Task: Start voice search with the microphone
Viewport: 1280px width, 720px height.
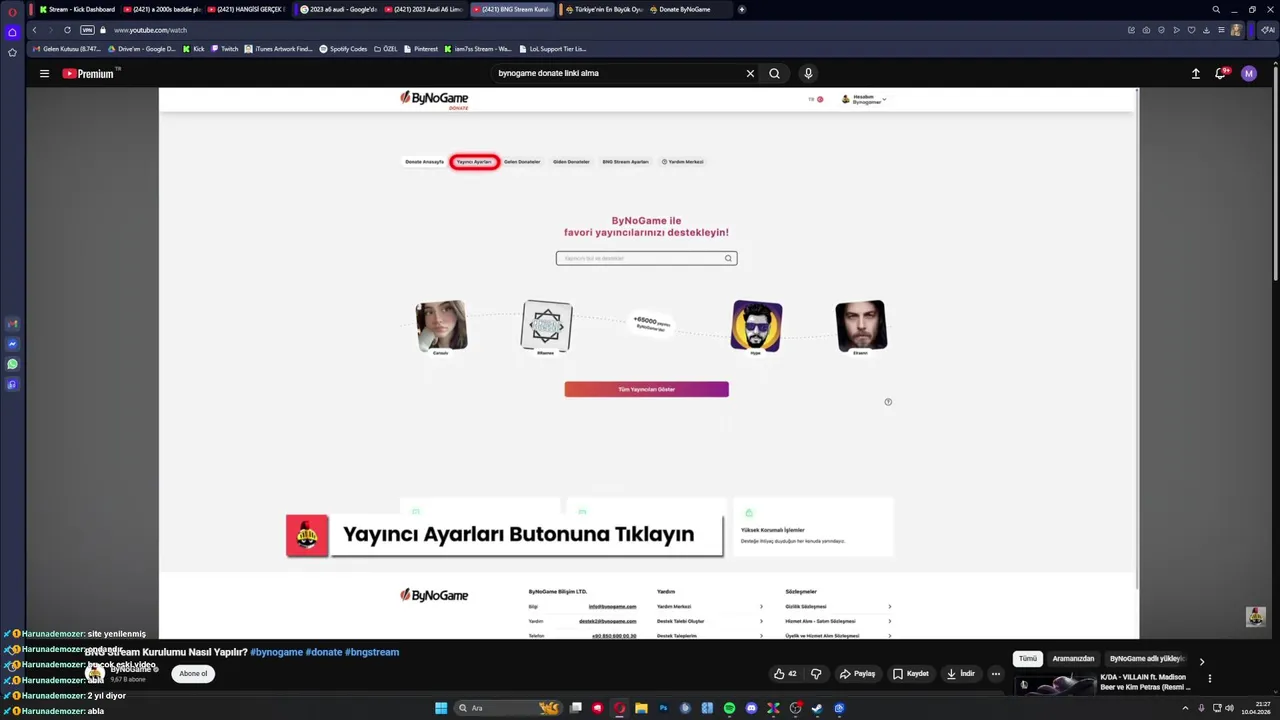Action: pos(808,73)
